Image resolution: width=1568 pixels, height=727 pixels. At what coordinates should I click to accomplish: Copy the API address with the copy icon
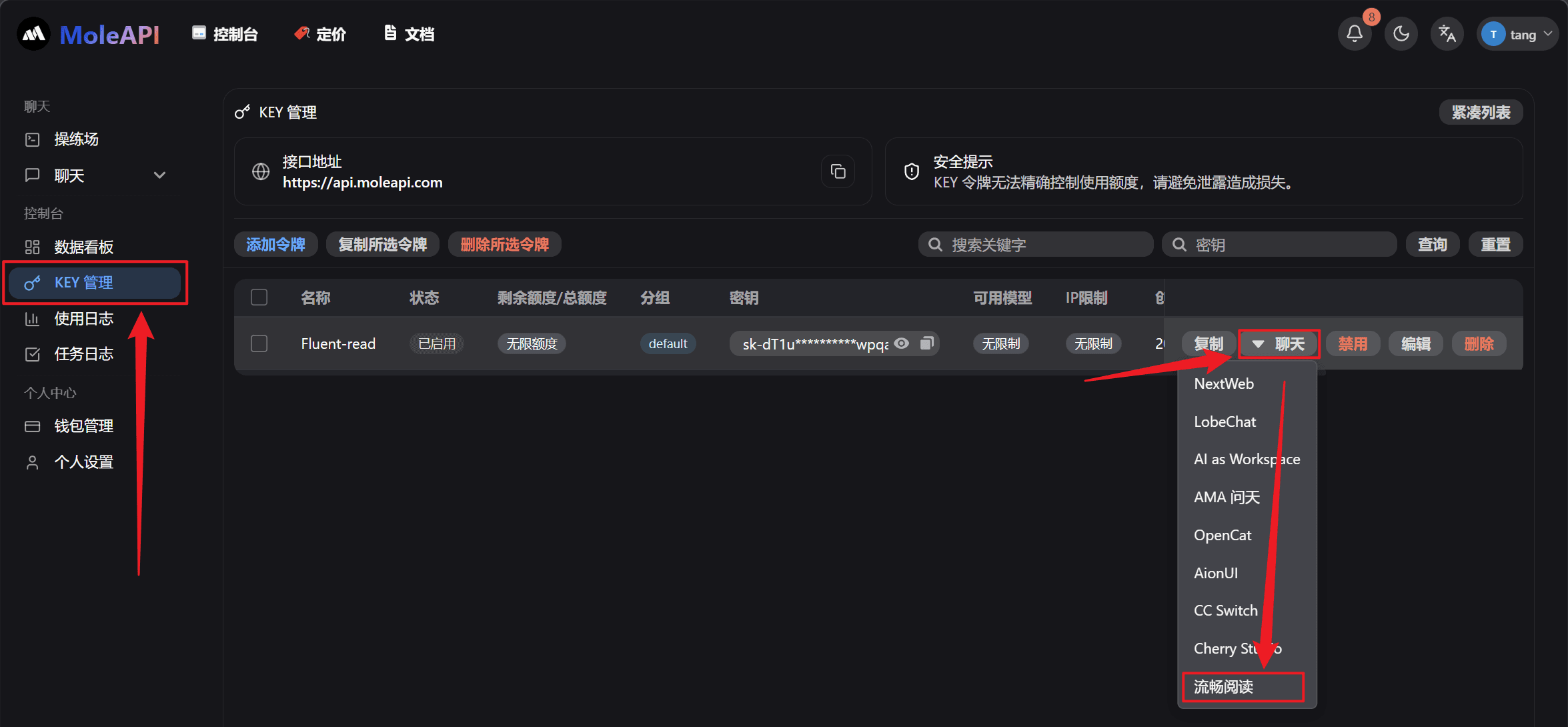click(x=838, y=171)
